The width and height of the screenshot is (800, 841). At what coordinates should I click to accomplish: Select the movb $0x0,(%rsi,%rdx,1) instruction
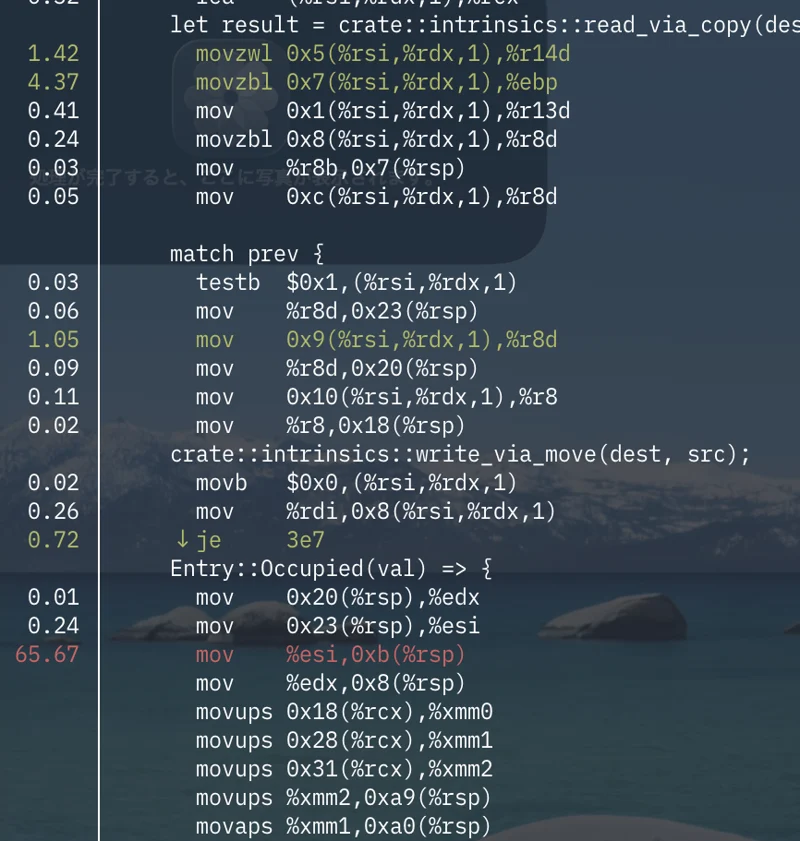(x=356, y=483)
